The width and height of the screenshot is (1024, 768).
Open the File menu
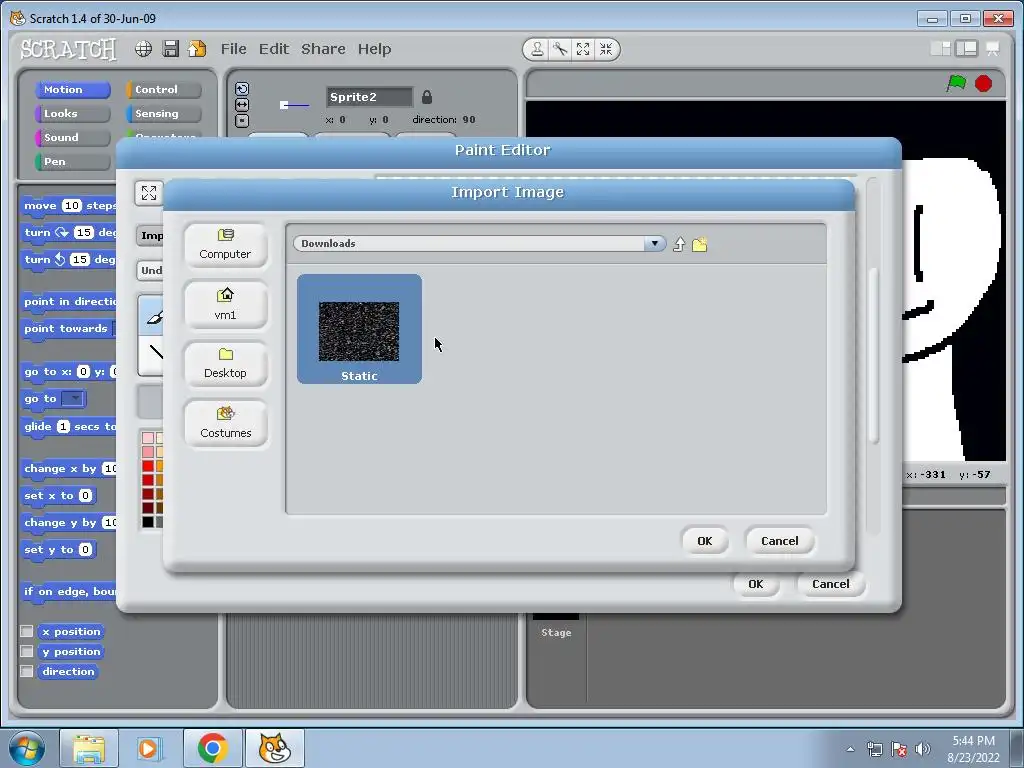(x=233, y=49)
